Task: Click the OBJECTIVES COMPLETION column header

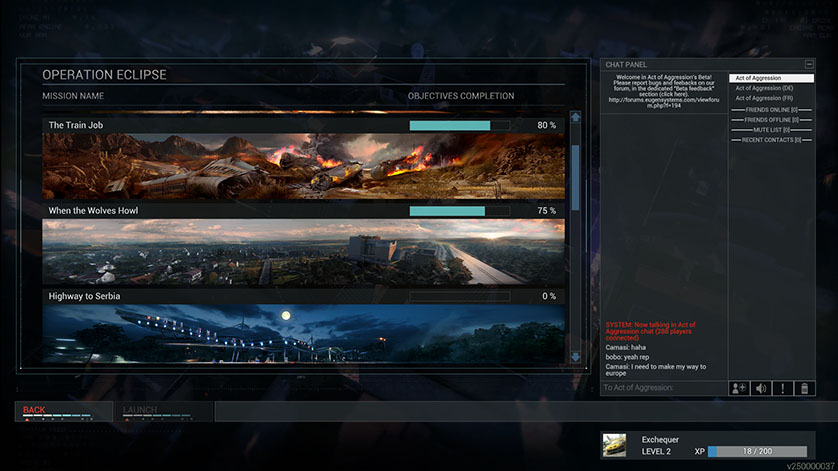Action: [x=461, y=96]
